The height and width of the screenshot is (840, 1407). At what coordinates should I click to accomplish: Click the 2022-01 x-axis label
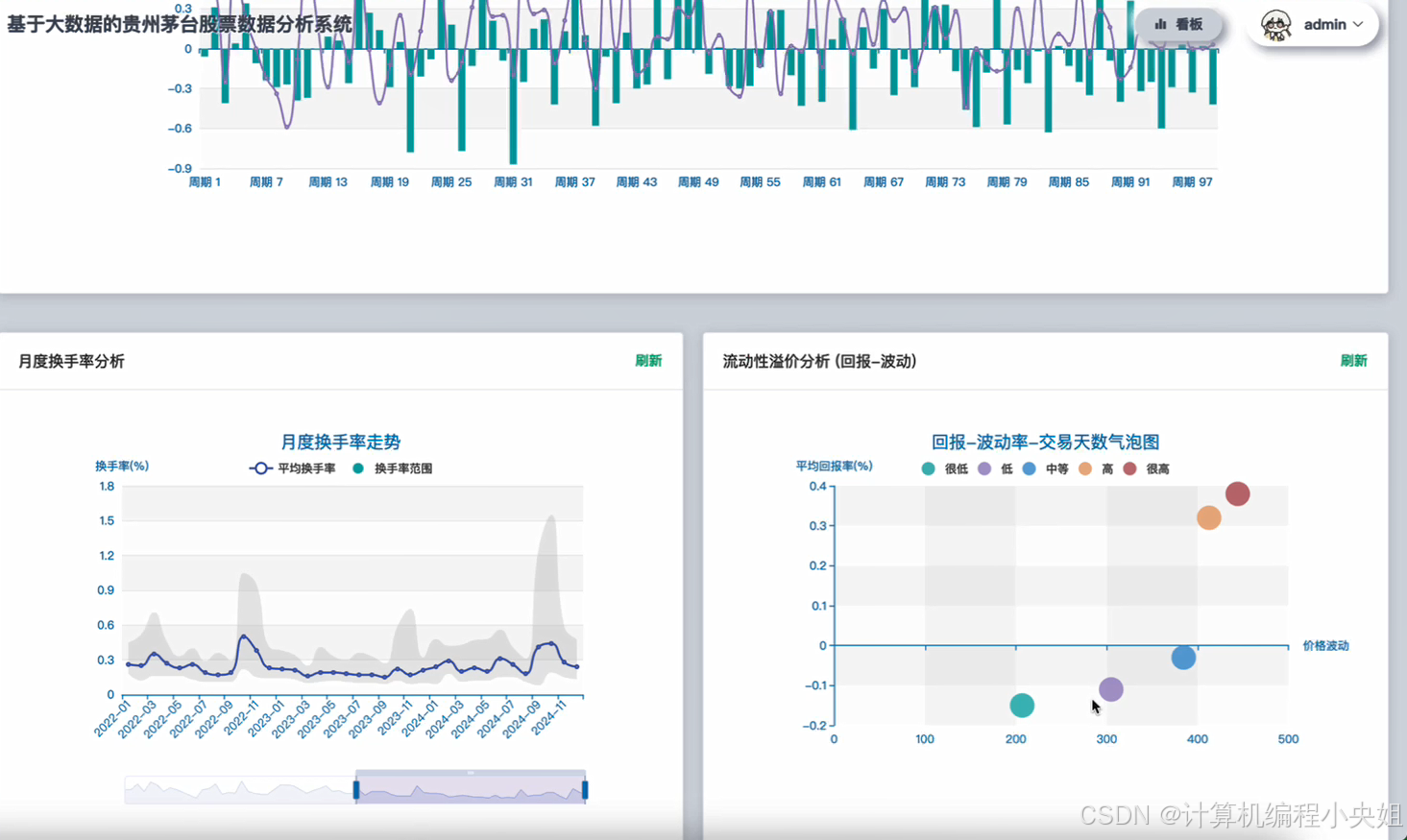pyautogui.click(x=112, y=719)
